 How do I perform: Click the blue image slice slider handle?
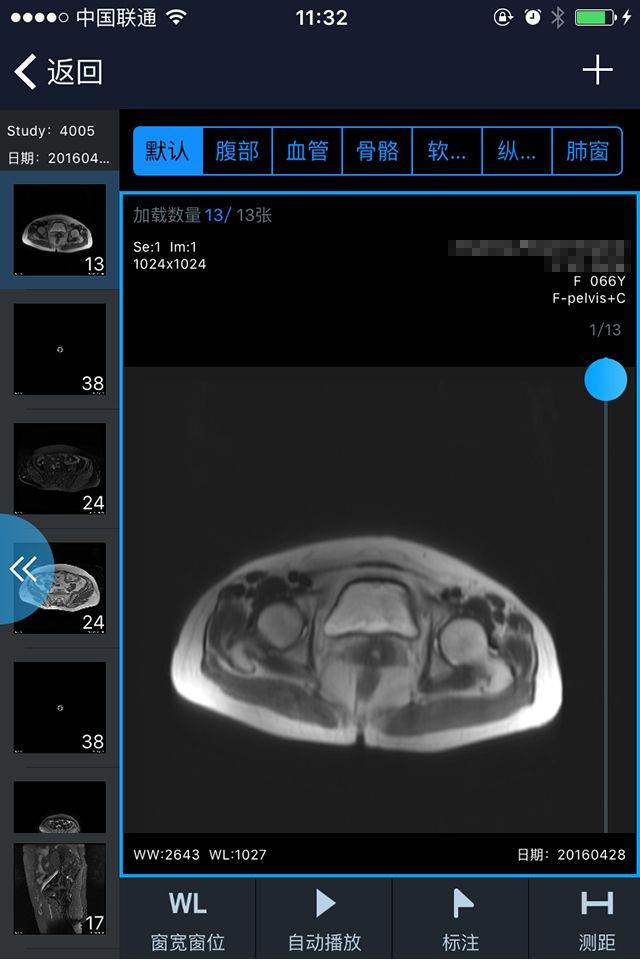[x=606, y=380]
